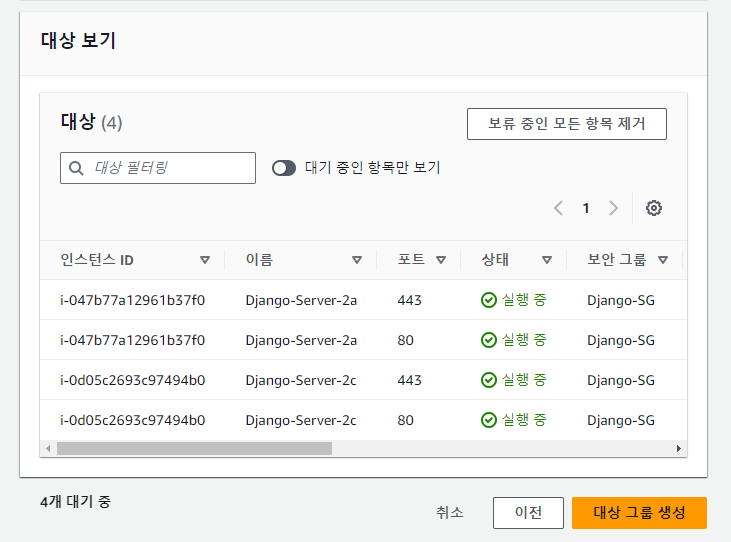Click name Django-Server-2a in port 443 row
This screenshot has height=542, width=731.
[301, 301]
